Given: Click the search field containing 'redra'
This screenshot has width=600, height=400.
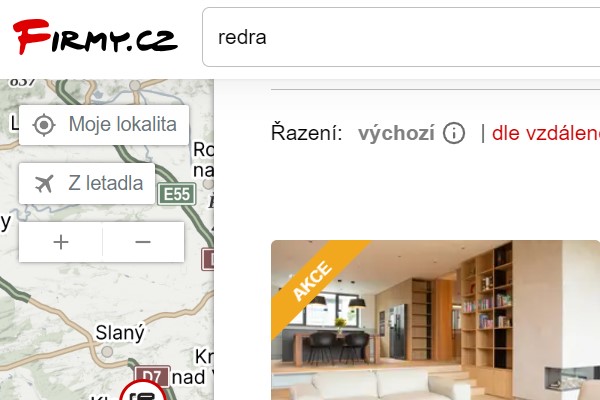Looking at the screenshot, I should [401, 37].
